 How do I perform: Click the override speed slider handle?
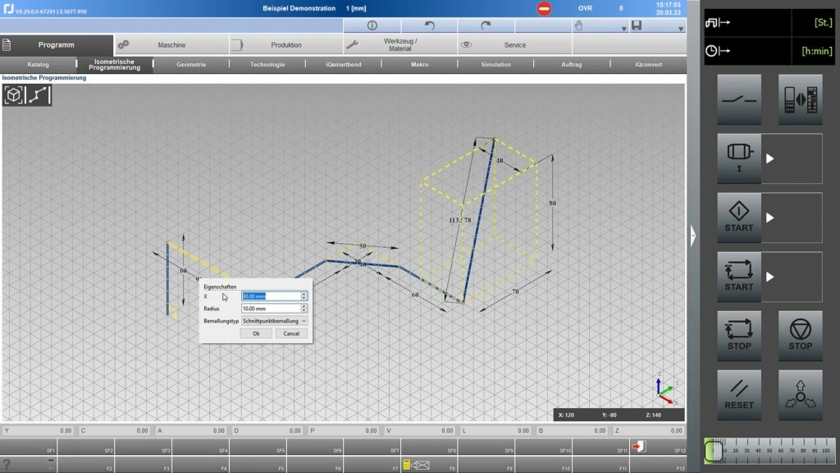[714, 451]
